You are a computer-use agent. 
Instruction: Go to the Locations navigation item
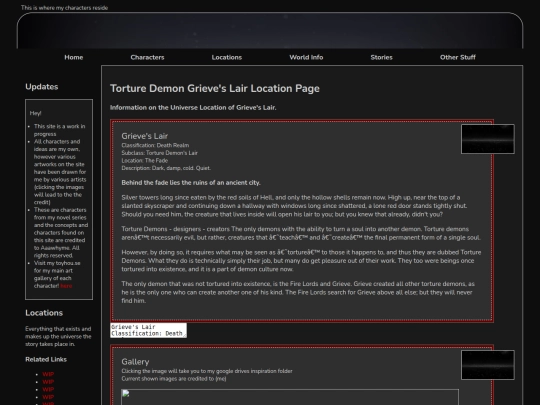tap(227, 57)
